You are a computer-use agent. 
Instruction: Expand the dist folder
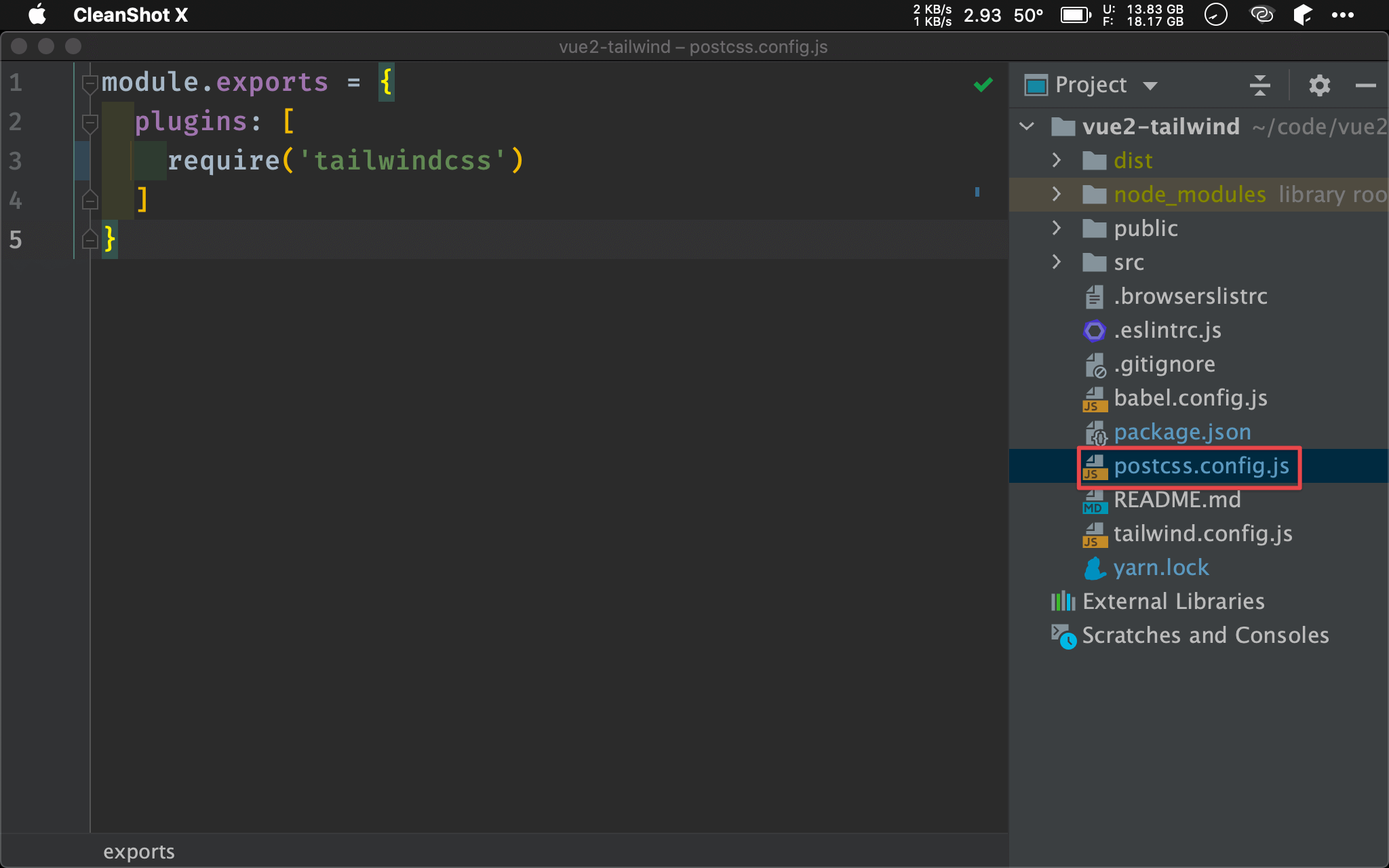(1056, 160)
